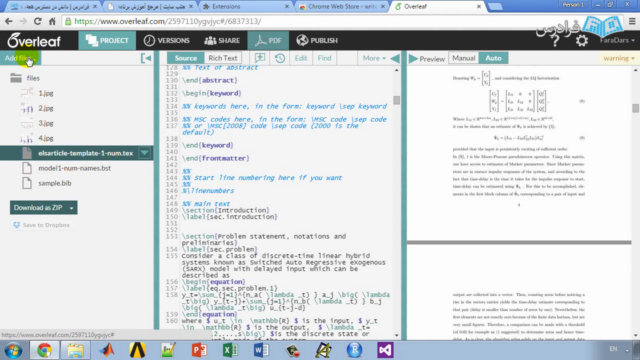Collapse the file list panel
640x360 pixels.
click(146, 58)
